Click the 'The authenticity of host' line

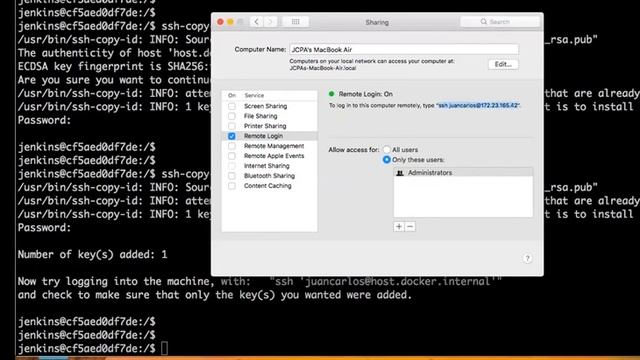point(114,53)
